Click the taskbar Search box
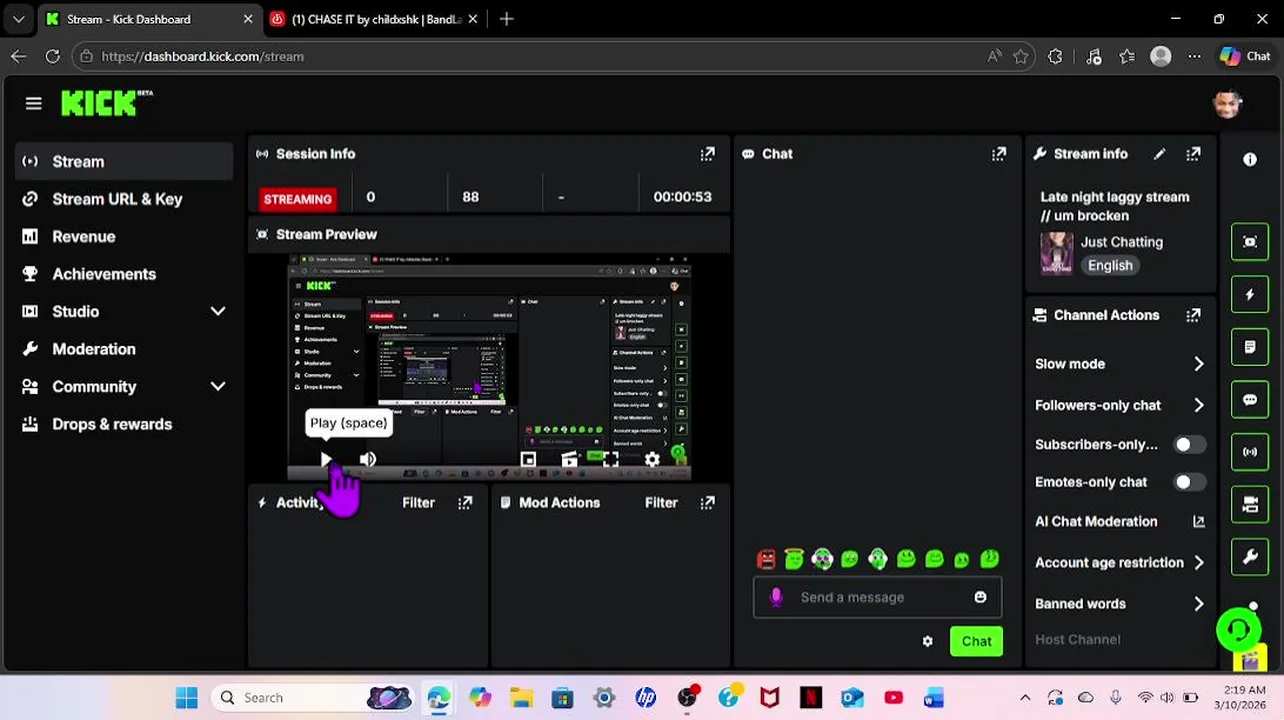 click(312, 698)
